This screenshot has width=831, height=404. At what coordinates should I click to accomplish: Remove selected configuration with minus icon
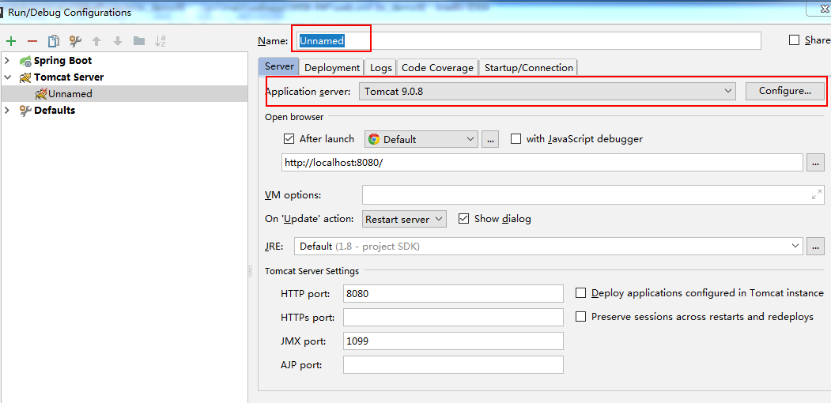(x=32, y=41)
